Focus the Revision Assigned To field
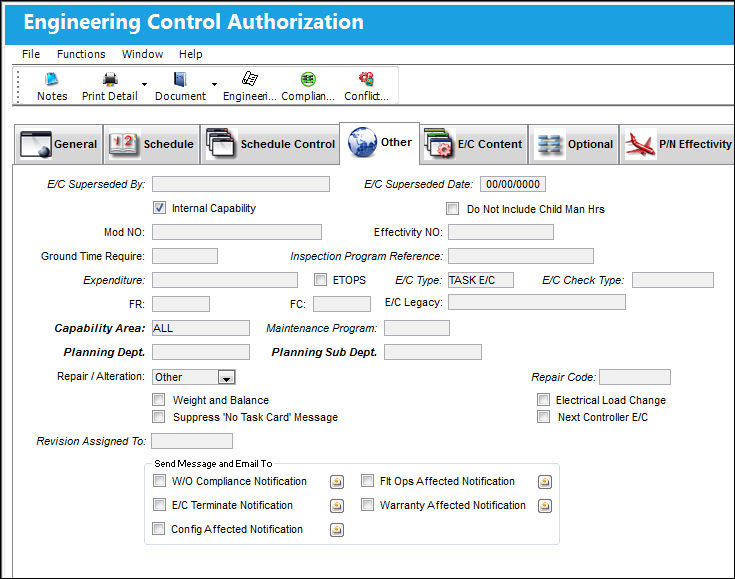 coord(192,441)
